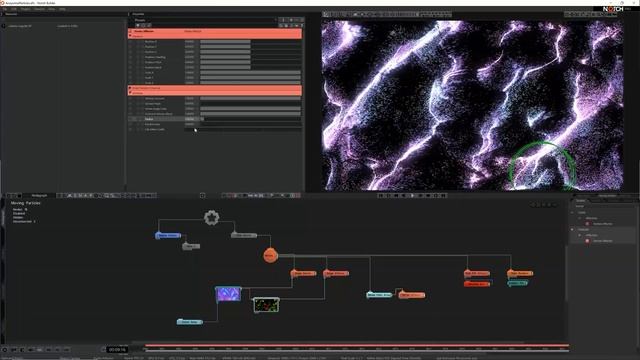Select the Position Y property row label

[x=151, y=47]
